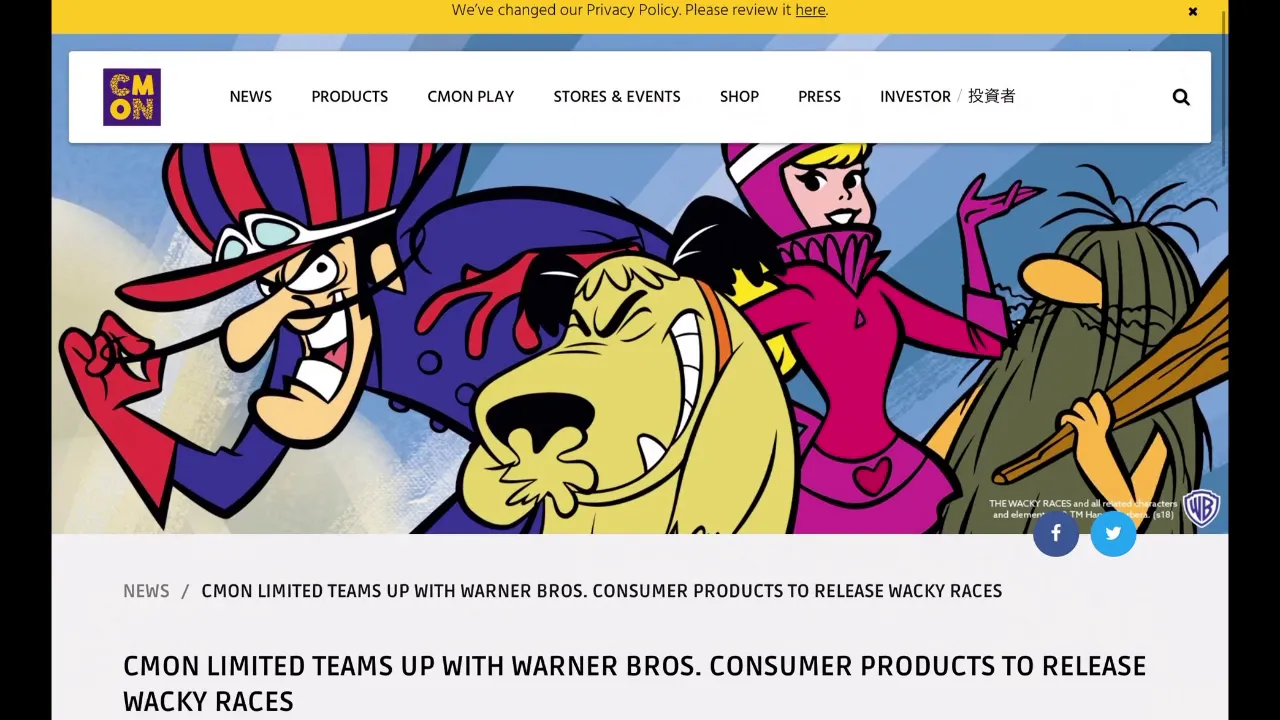Click the breadcrumb article title text
Viewport: 1280px width, 720px height.
tap(602, 591)
